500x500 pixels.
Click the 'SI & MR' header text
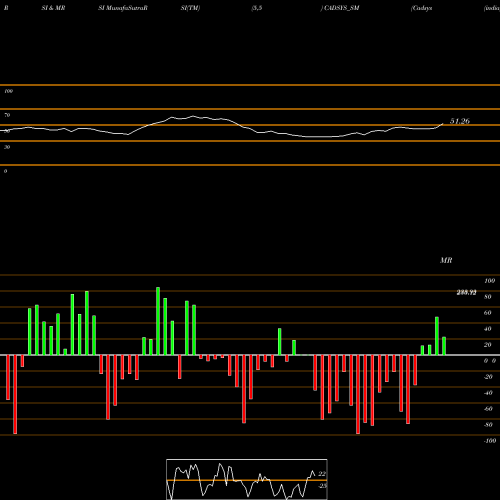click(53, 8)
